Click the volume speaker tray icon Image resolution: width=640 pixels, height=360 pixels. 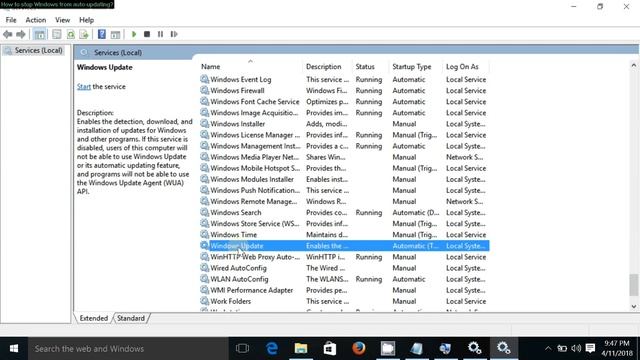click(x=576, y=349)
